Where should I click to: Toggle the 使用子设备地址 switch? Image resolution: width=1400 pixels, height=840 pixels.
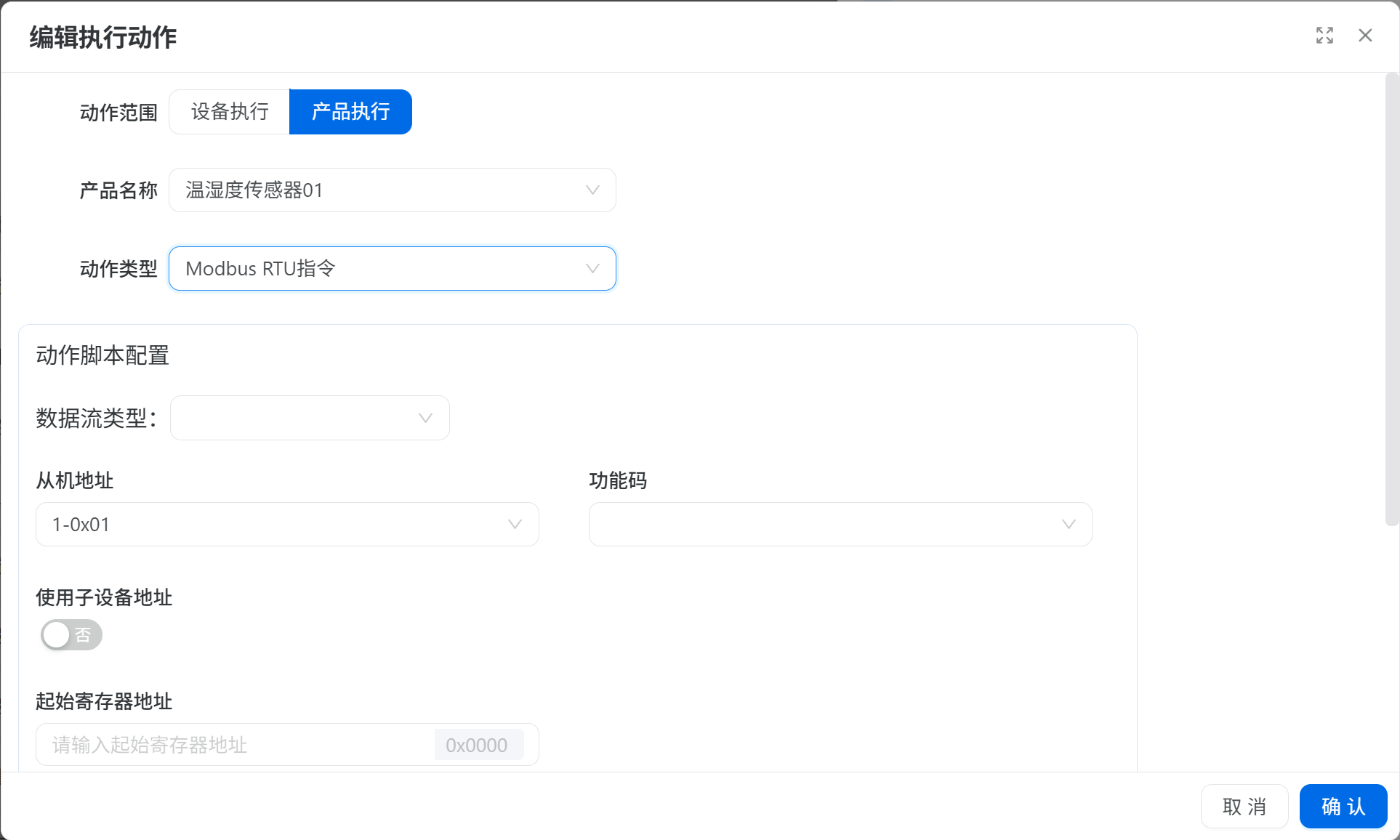coord(71,635)
